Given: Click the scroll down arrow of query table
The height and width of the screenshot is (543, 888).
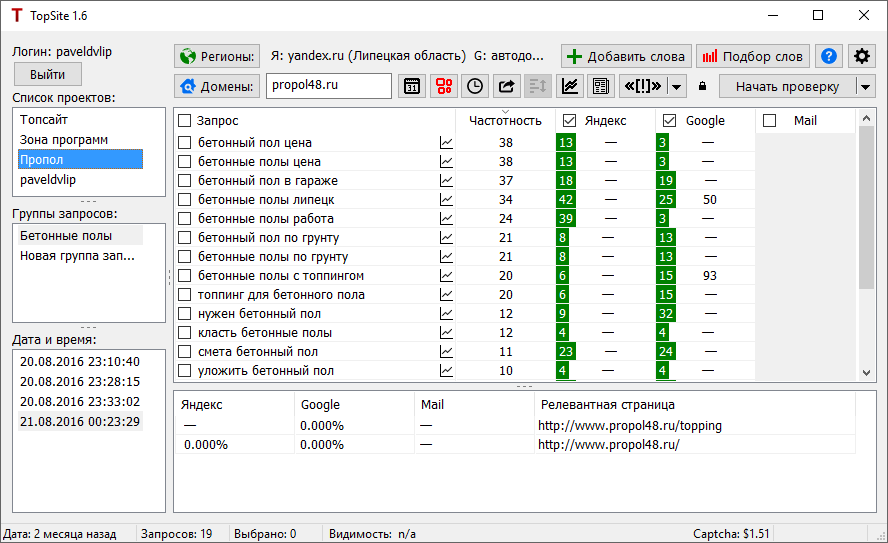Looking at the screenshot, I should pyautogui.click(x=866, y=373).
